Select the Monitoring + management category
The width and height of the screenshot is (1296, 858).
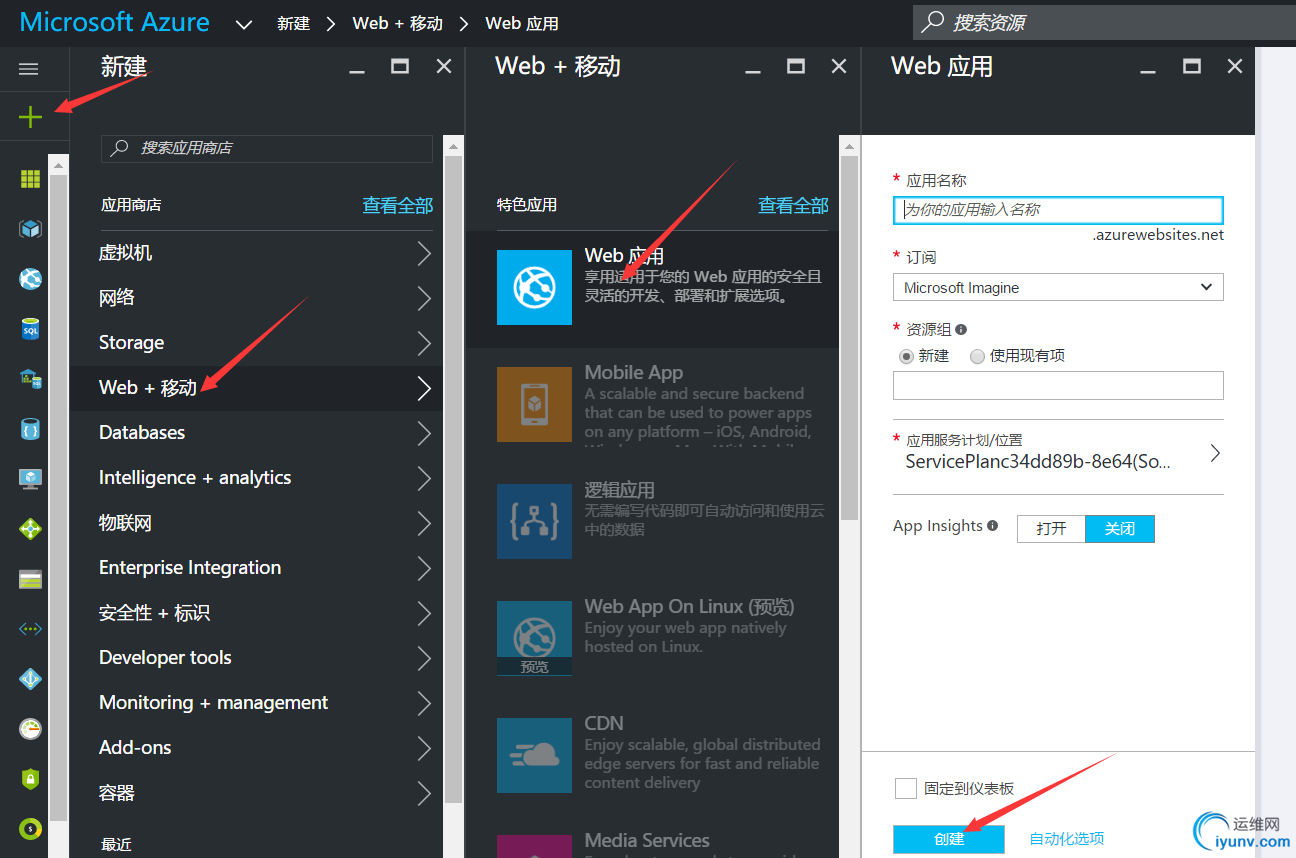[x=256, y=703]
